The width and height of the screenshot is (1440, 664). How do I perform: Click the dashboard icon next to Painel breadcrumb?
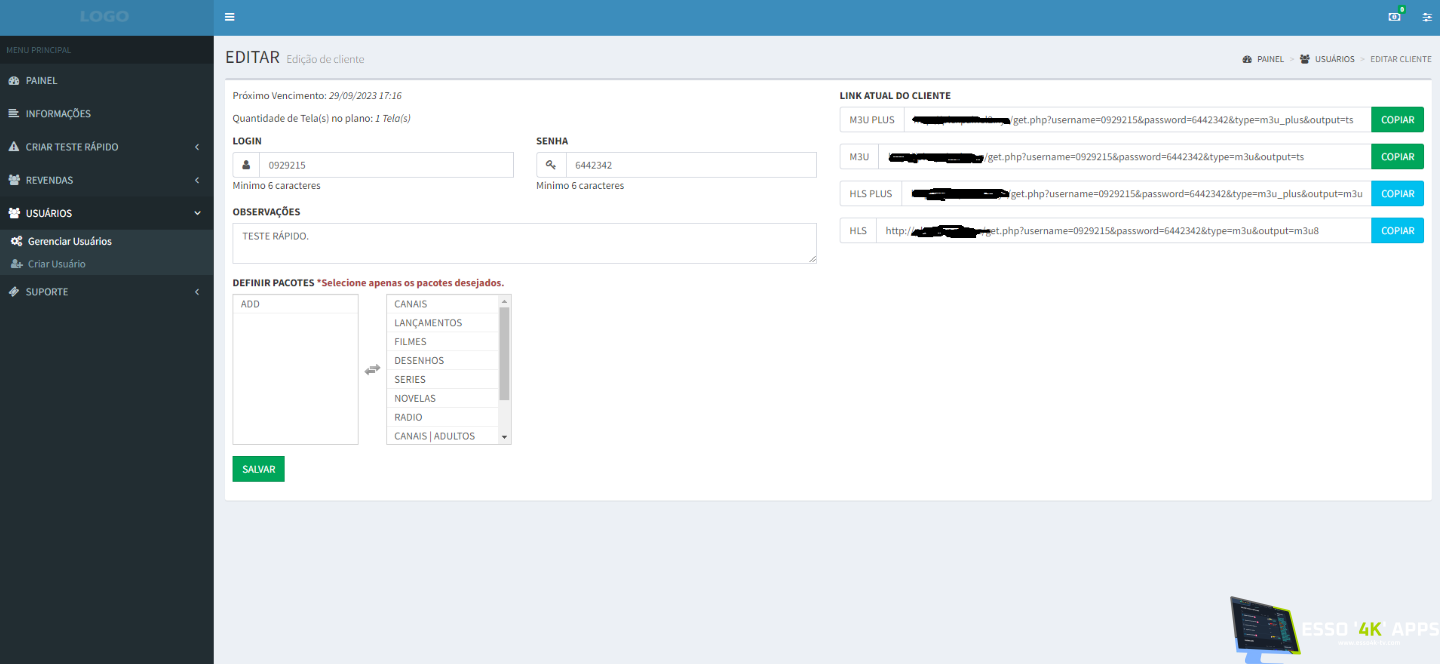tap(1247, 59)
